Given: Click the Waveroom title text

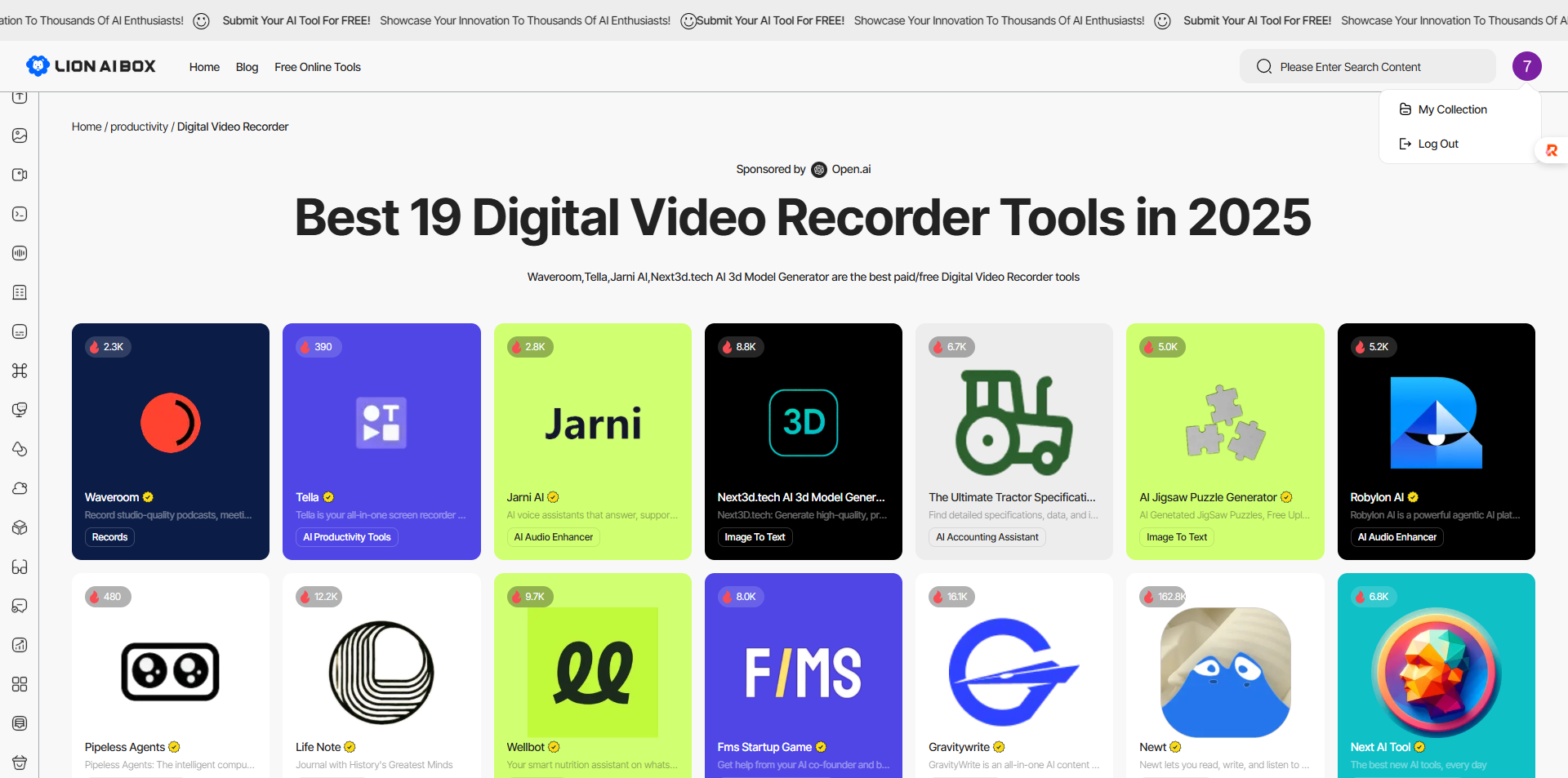Looking at the screenshot, I should coord(112,497).
